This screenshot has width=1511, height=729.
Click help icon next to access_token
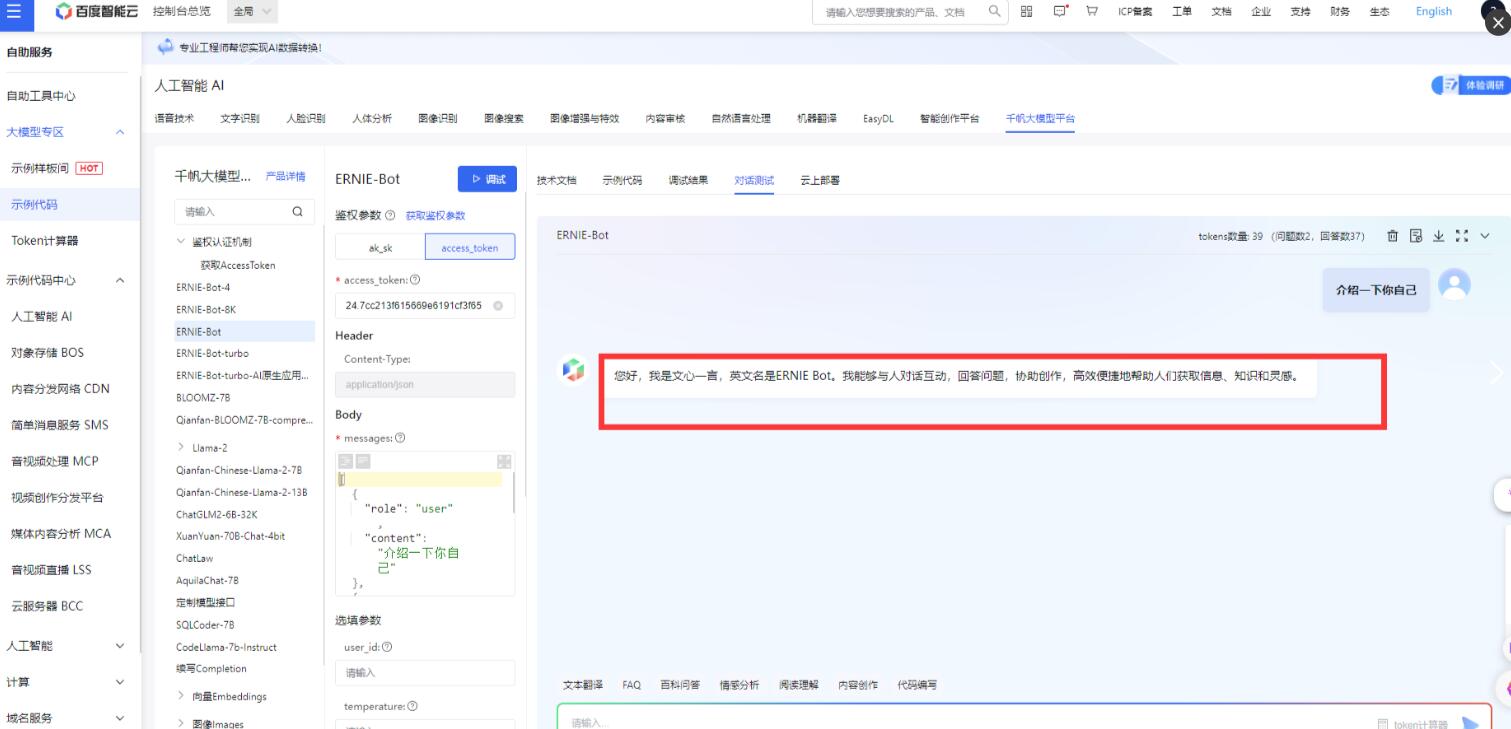415,280
